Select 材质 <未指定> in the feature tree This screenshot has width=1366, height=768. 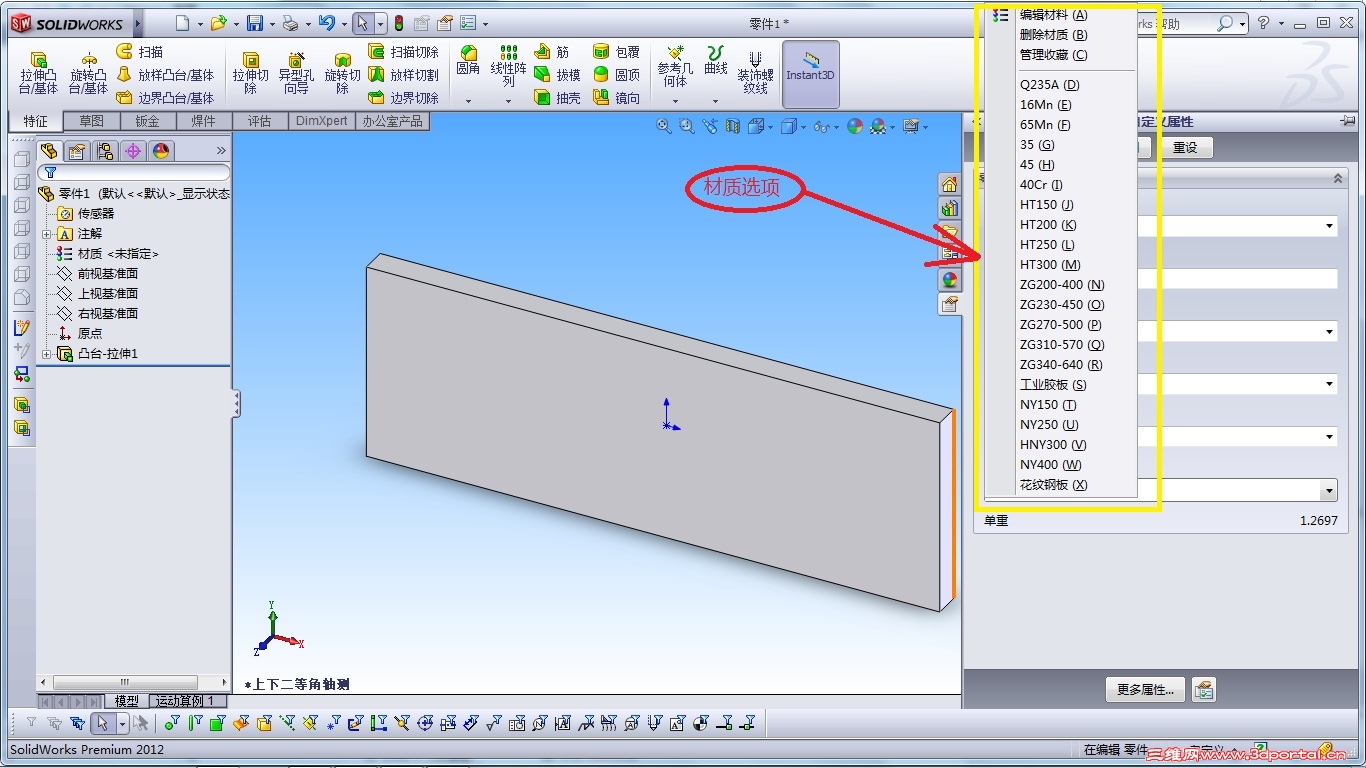coord(108,254)
